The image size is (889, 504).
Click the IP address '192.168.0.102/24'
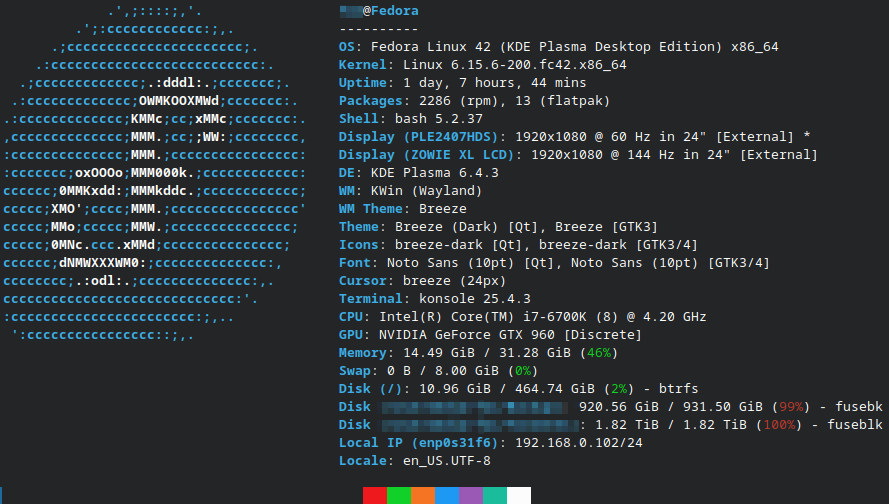tap(579, 443)
